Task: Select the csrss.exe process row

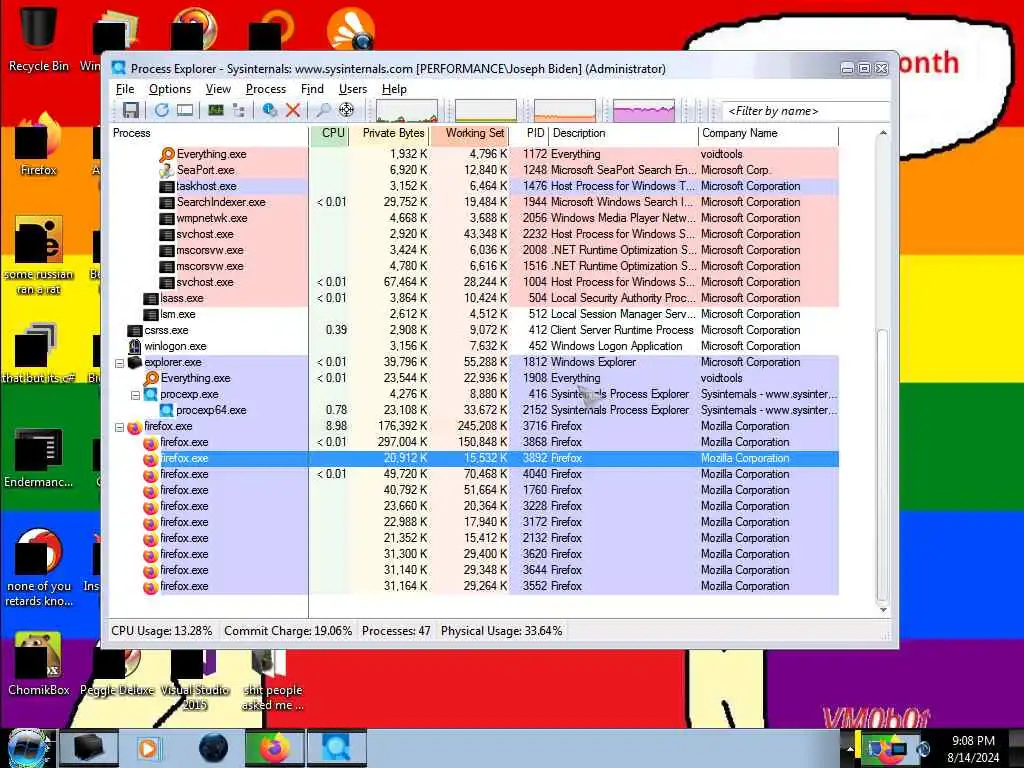Action: coord(474,330)
